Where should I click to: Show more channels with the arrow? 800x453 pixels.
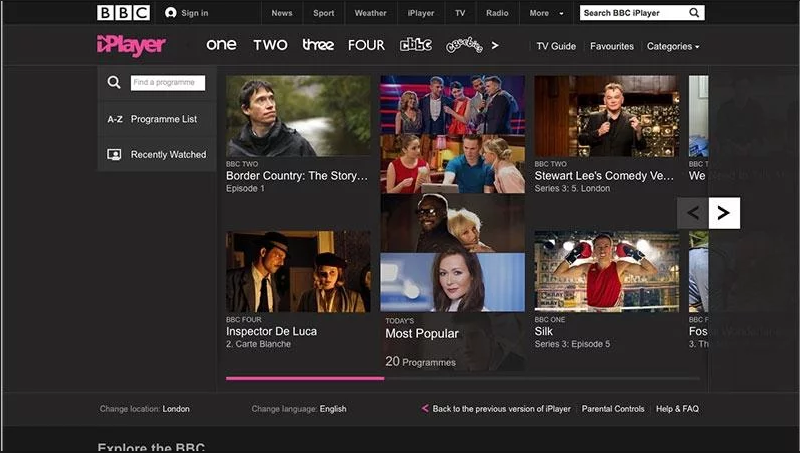[x=495, y=45]
